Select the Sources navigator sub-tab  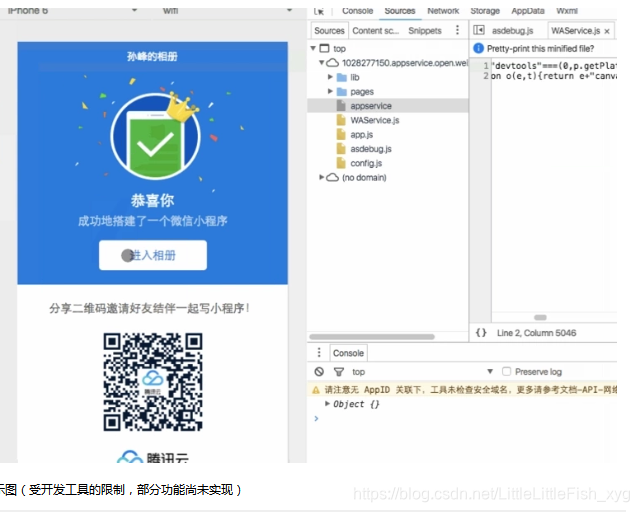click(x=329, y=31)
